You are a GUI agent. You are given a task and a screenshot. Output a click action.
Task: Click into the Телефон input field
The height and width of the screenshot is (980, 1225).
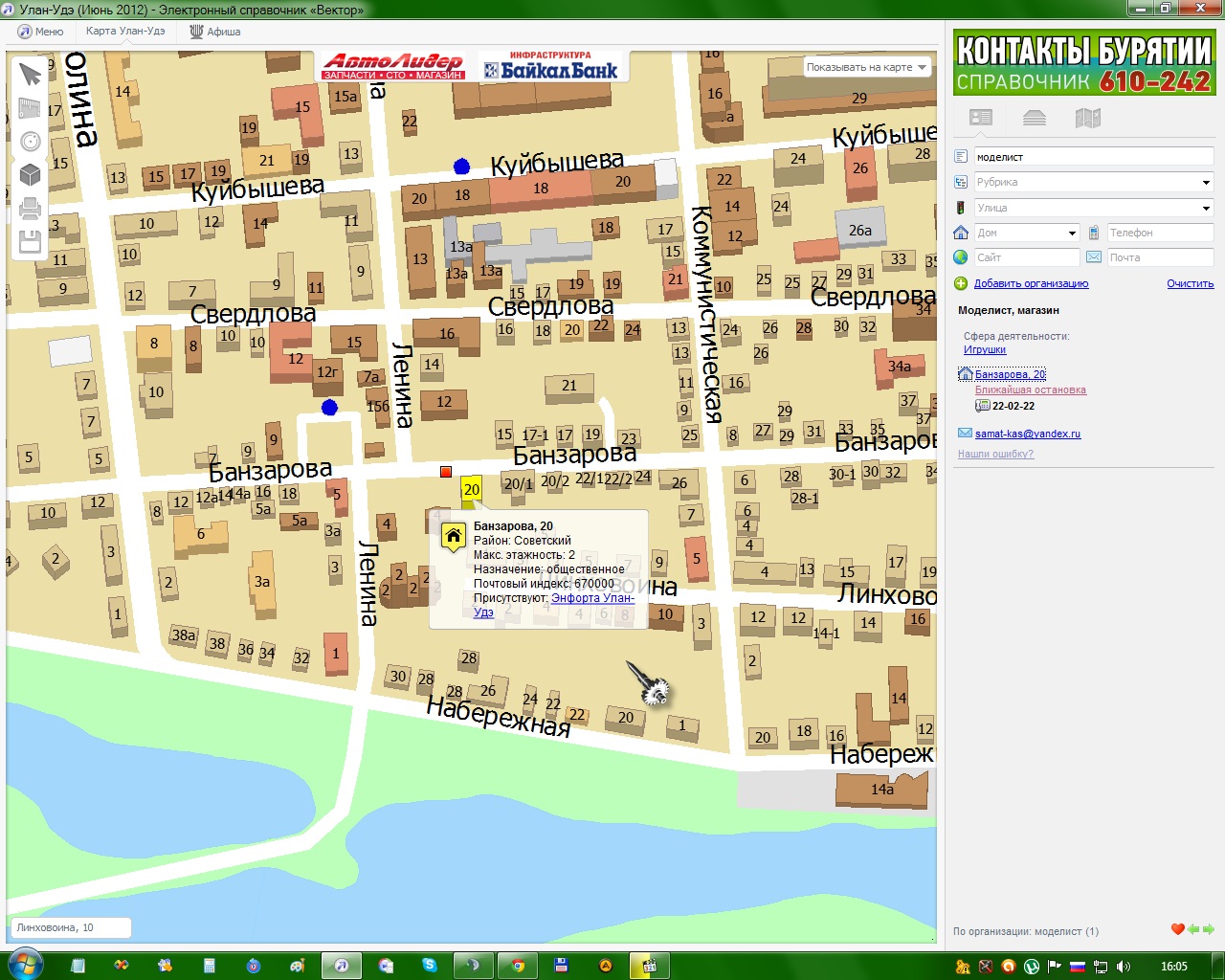(x=1158, y=233)
